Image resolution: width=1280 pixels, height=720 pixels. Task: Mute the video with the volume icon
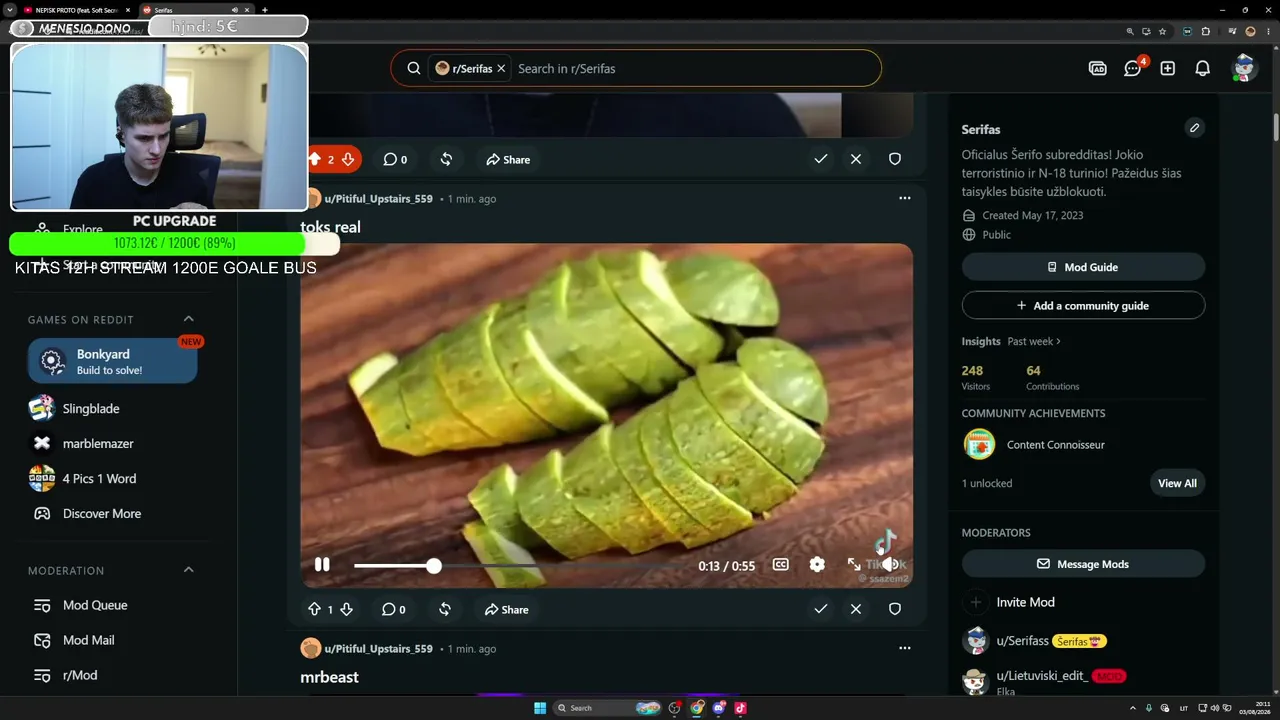pyautogui.click(x=888, y=565)
